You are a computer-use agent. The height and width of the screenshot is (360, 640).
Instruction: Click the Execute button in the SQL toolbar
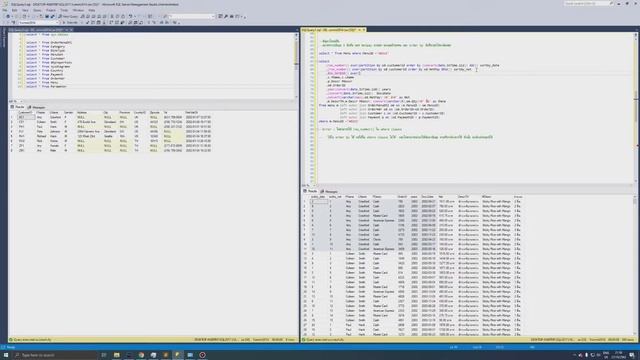[71, 22]
